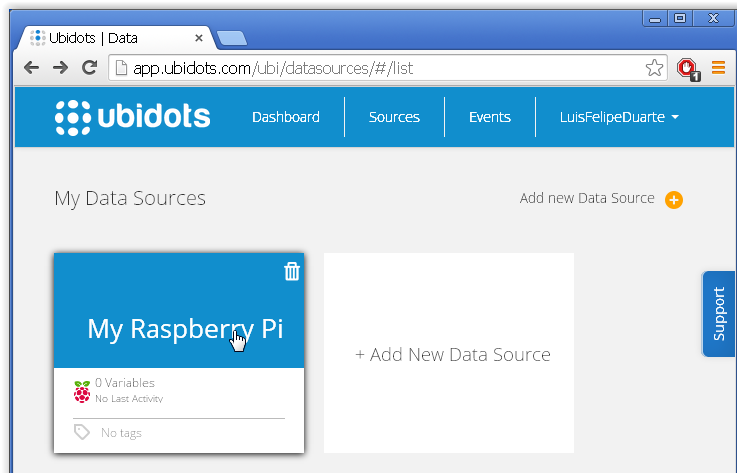This screenshot has width=738, height=473.
Task: Click the page icon in address bar
Action: (121, 68)
